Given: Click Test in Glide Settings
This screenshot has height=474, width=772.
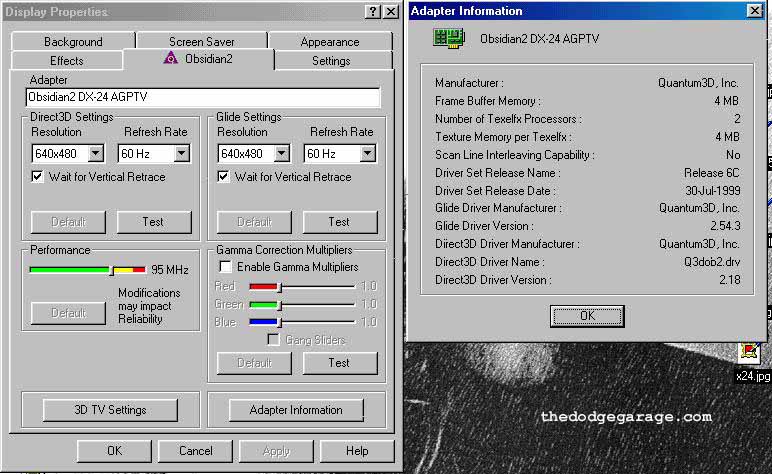Looking at the screenshot, I should point(340,222).
